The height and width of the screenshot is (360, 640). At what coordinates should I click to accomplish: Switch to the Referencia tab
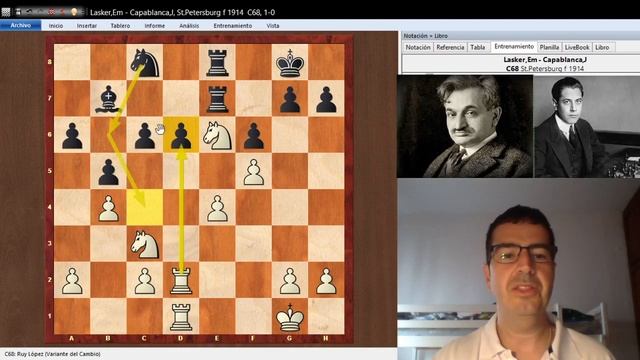click(450, 47)
